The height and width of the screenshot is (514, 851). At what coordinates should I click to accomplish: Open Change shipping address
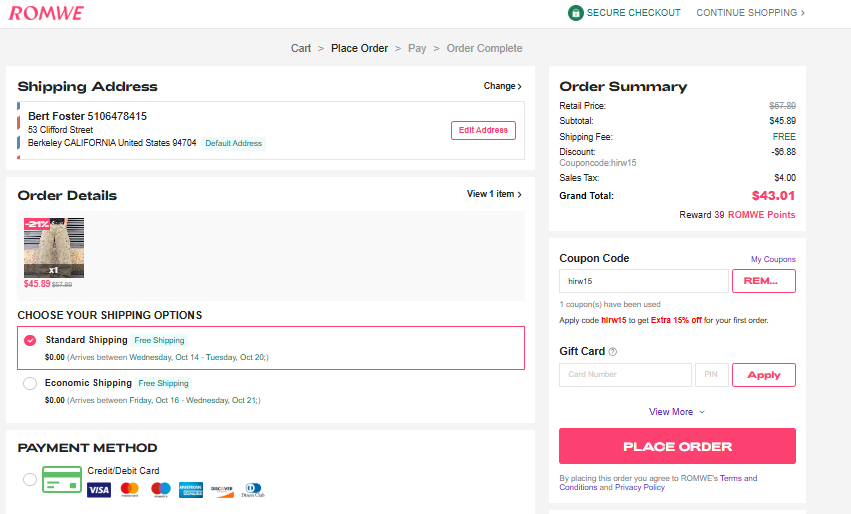click(503, 86)
